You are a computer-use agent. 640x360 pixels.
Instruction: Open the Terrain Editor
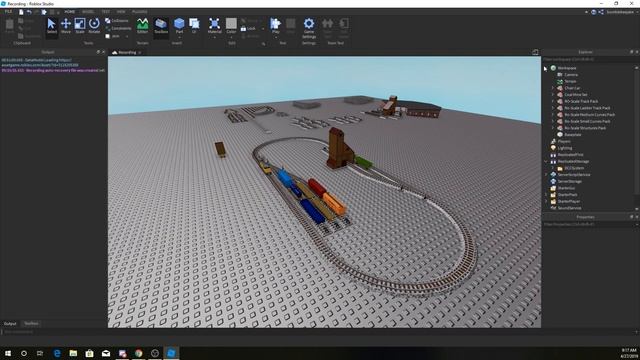click(142, 26)
